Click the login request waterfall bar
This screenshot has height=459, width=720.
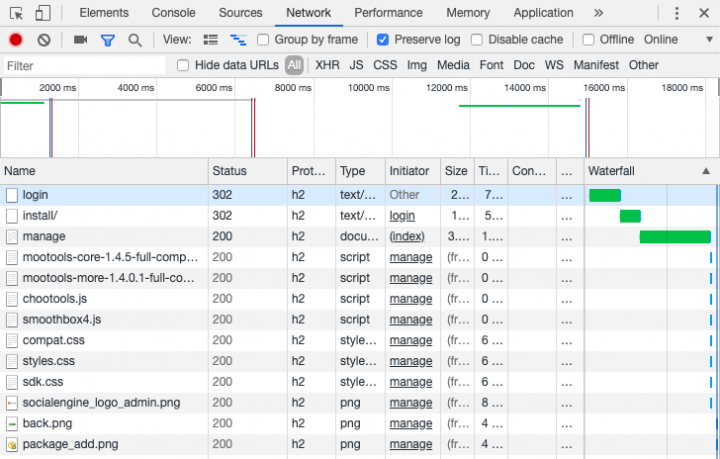point(605,196)
